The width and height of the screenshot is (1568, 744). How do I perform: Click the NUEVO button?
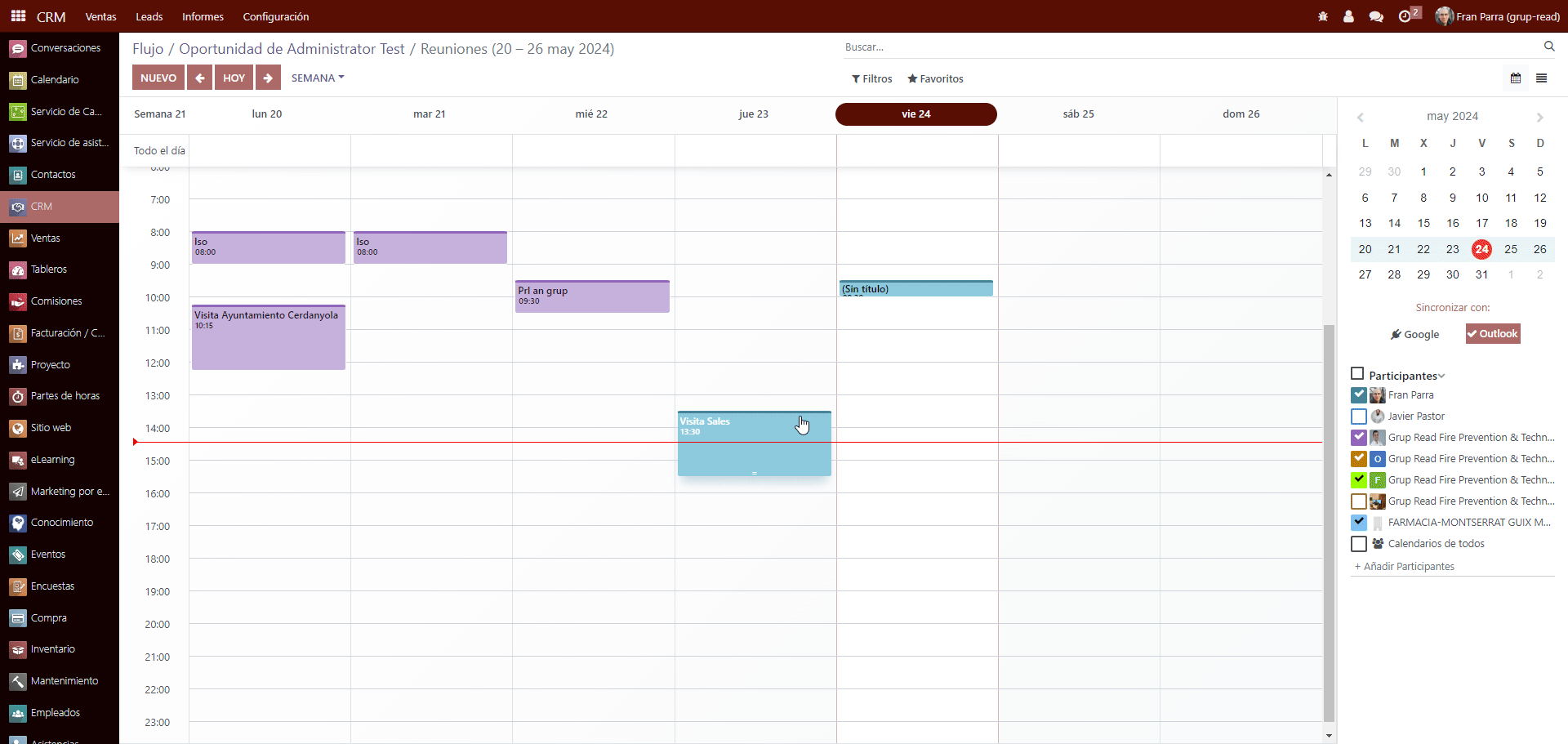pos(158,78)
